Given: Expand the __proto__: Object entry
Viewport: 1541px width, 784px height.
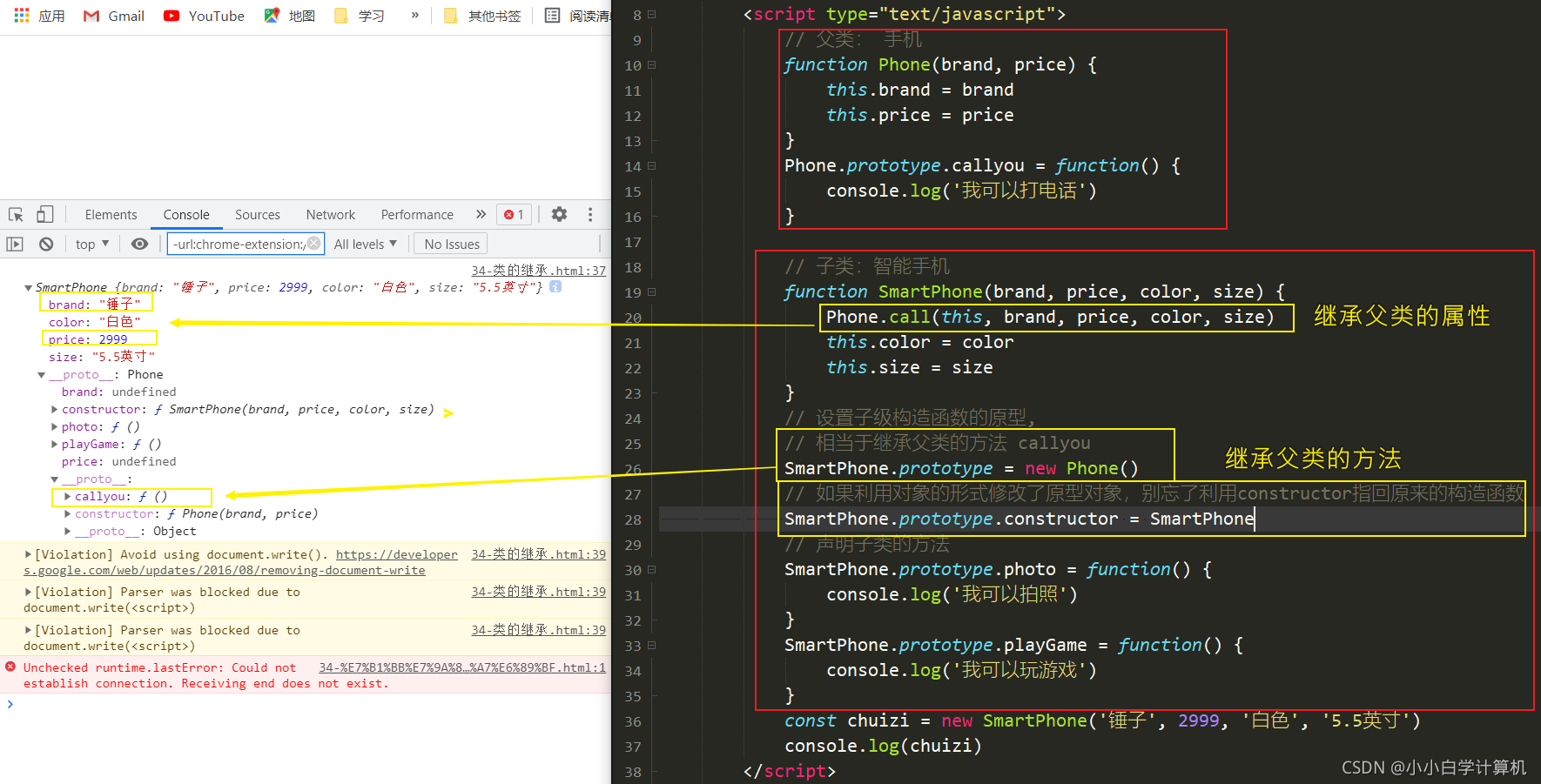Looking at the screenshot, I should (x=67, y=532).
